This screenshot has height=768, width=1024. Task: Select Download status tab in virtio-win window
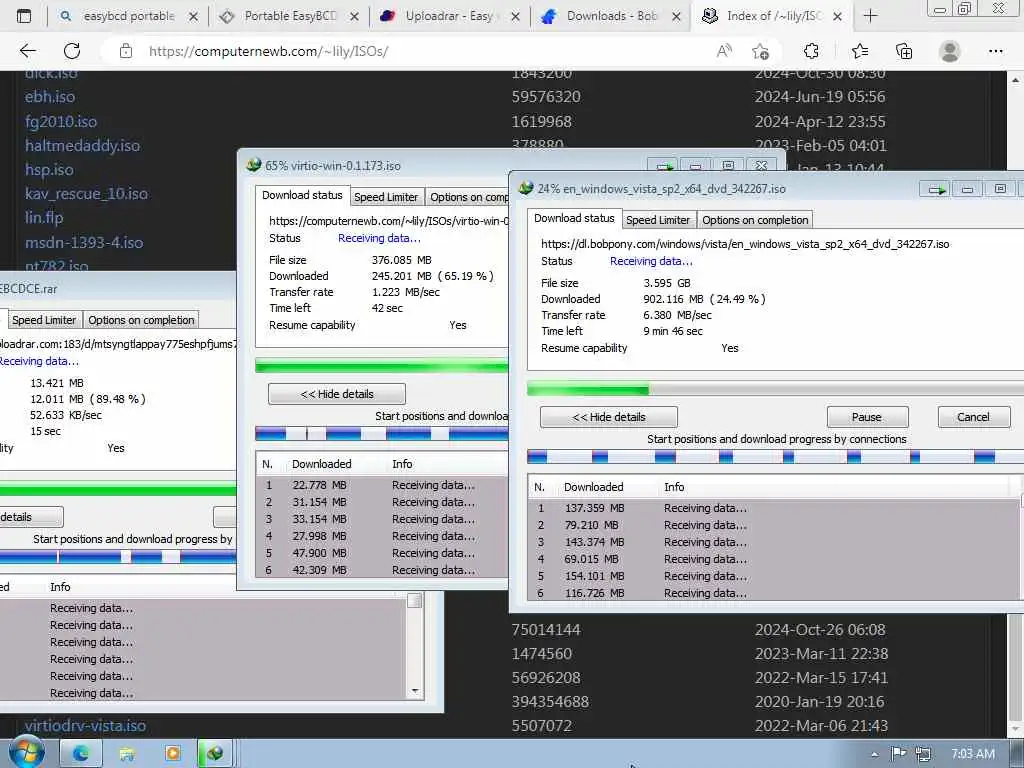tap(302, 195)
